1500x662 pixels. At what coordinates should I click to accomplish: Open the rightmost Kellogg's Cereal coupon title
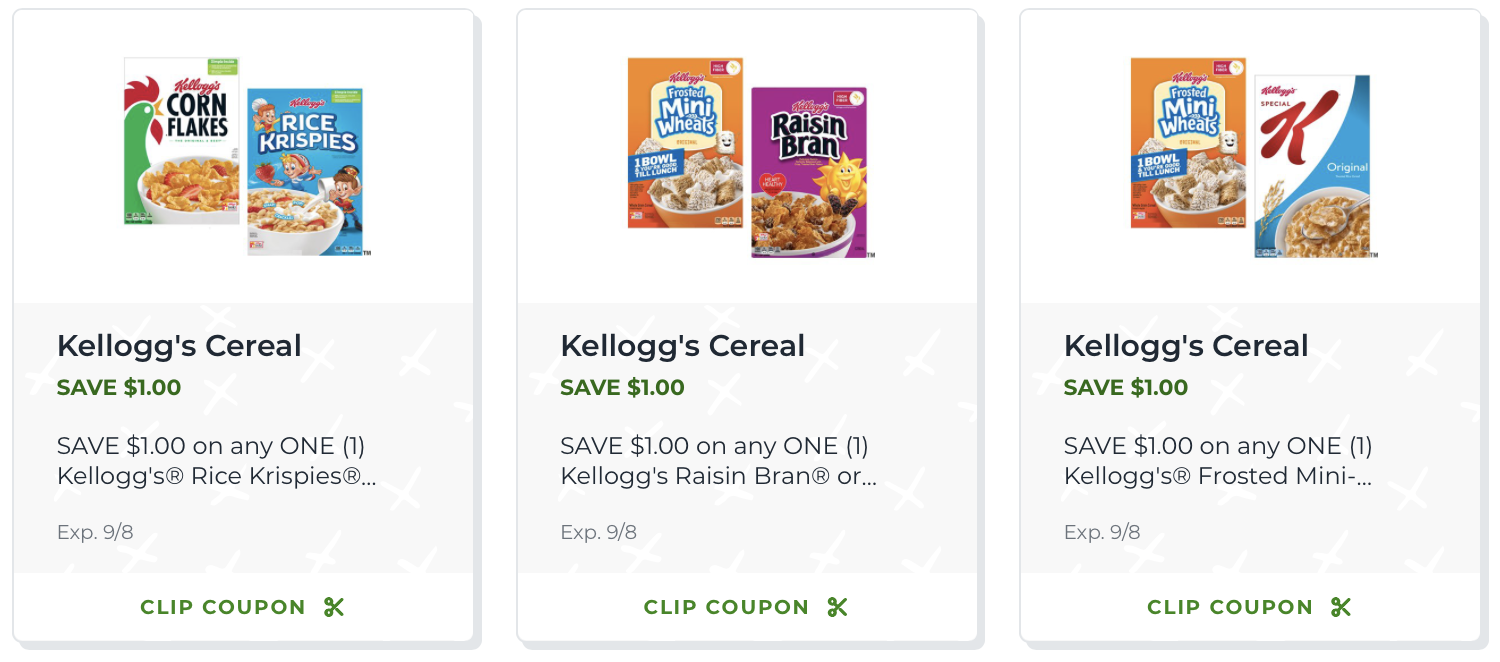click(x=1187, y=345)
